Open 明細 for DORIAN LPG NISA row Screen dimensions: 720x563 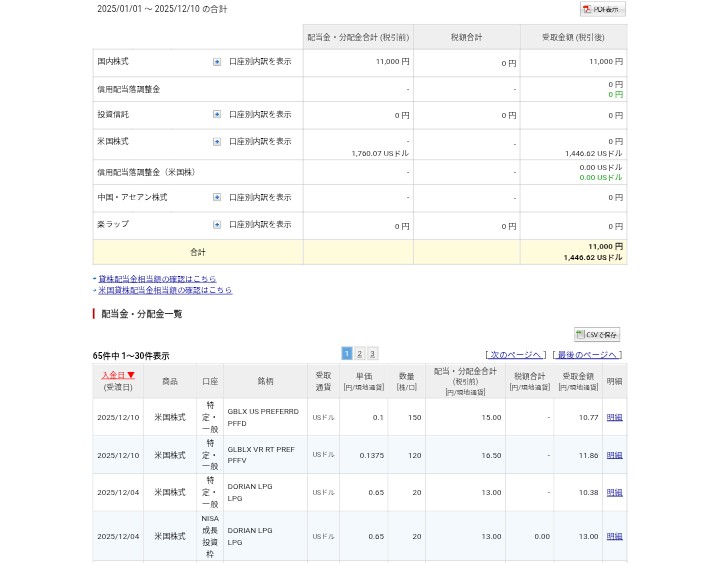click(614, 537)
